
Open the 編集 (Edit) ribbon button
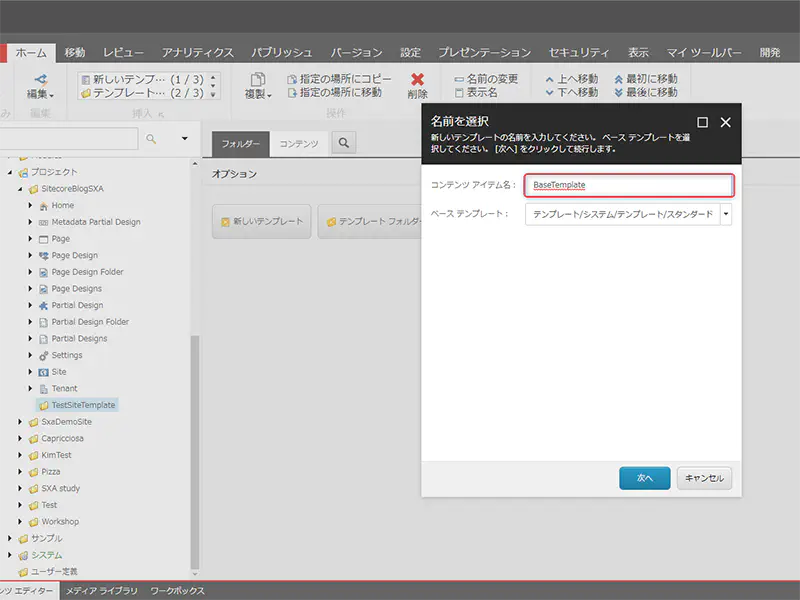[40, 86]
